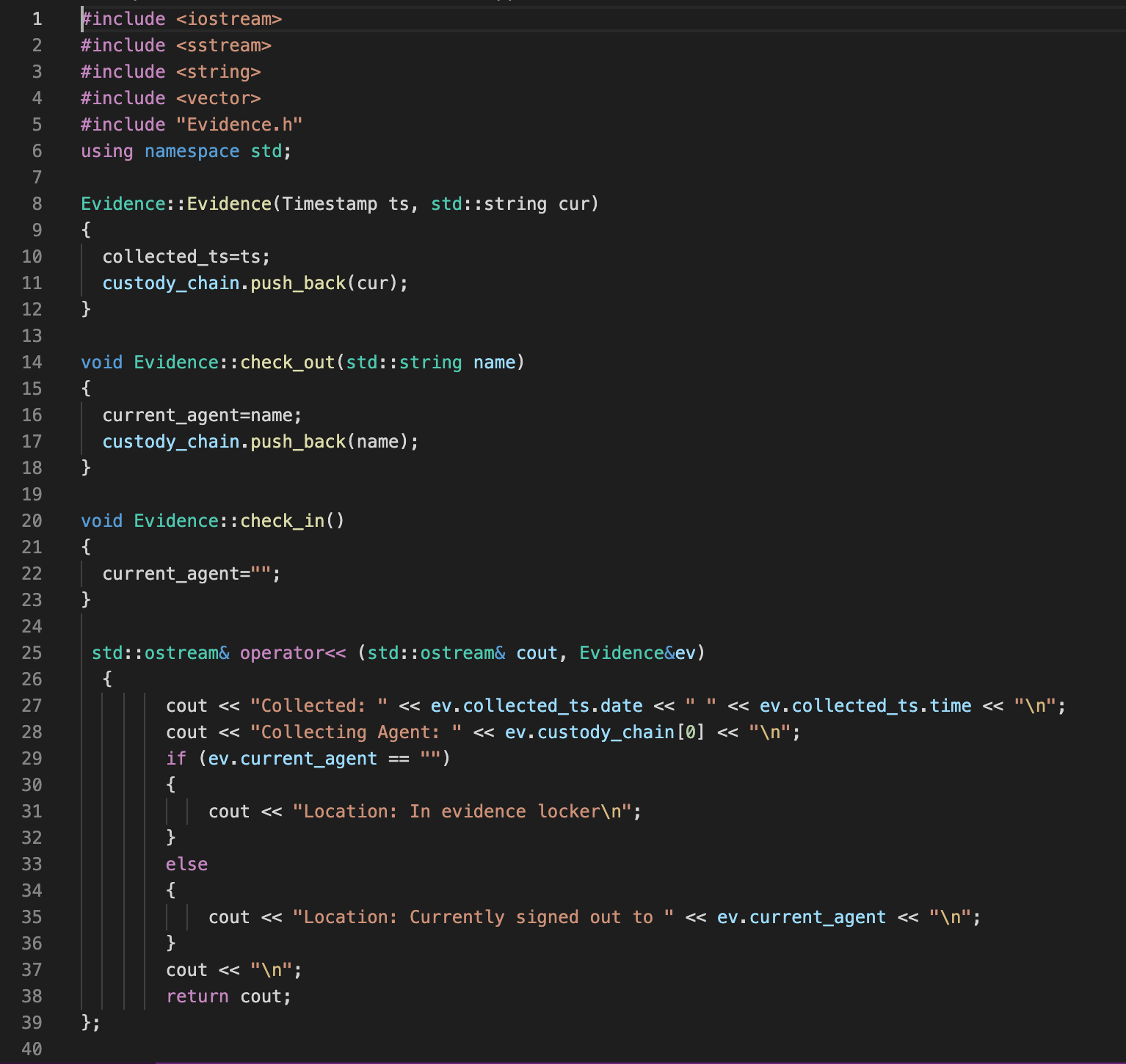Click line number 33 in the gutter

(32, 864)
